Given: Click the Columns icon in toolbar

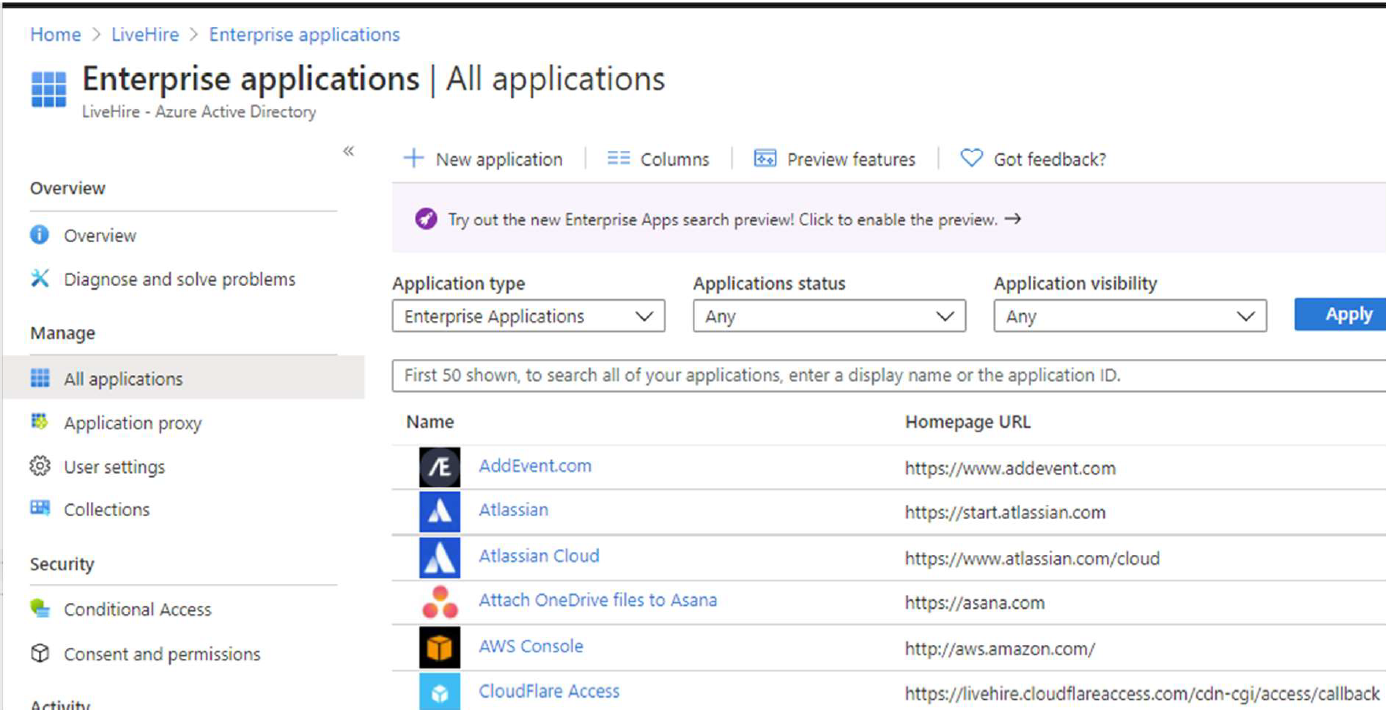Looking at the screenshot, I should tap(619, 159).
